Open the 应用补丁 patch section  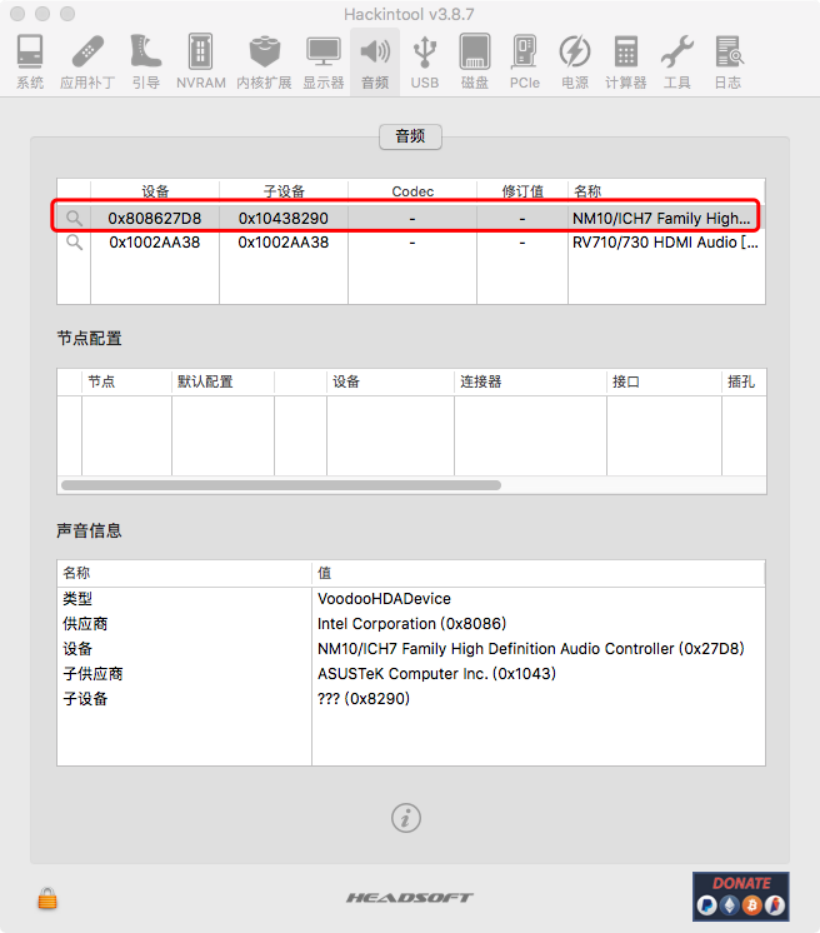pyautogui.click(x=86, y=60)
